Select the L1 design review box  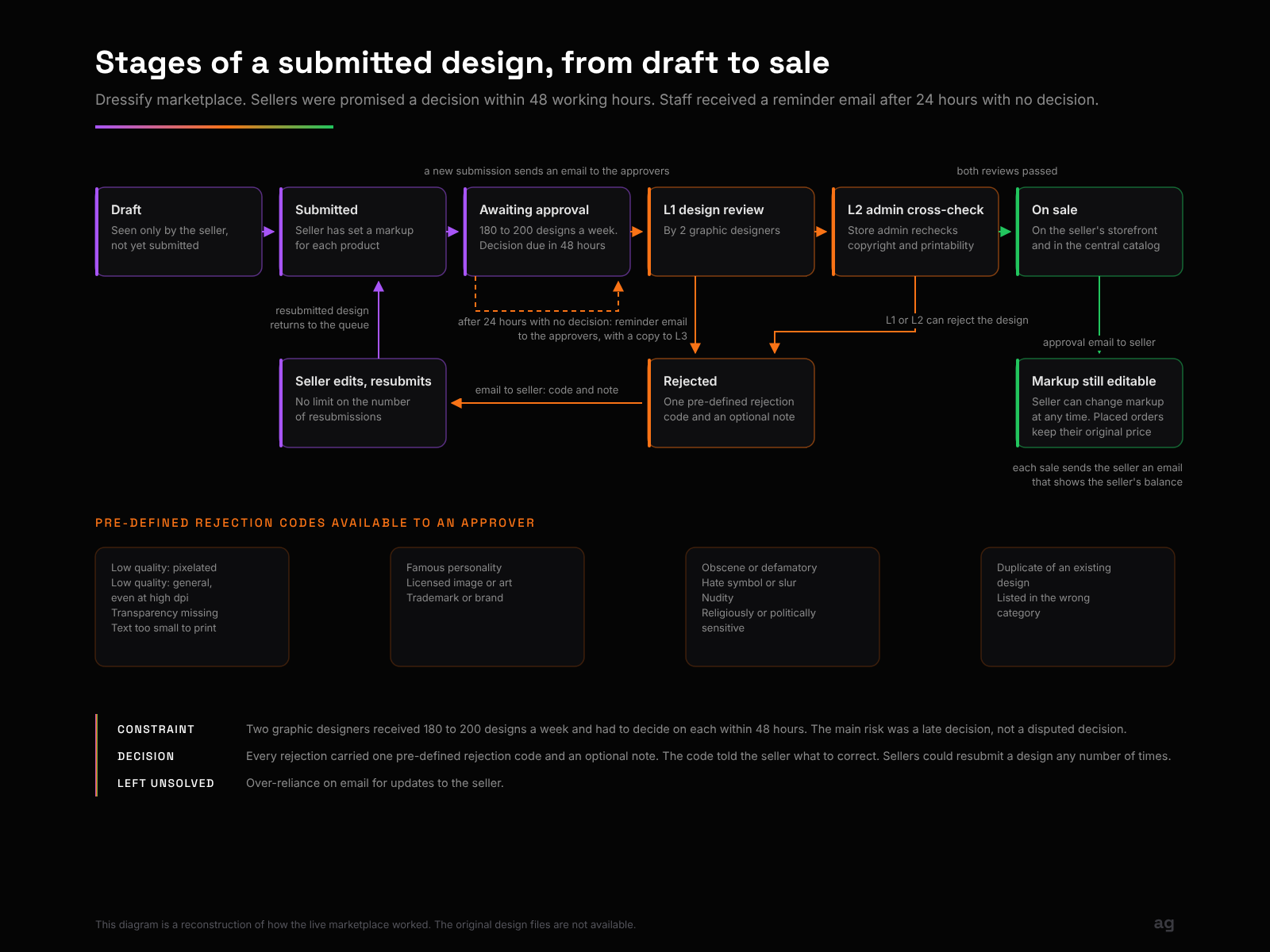731,232
